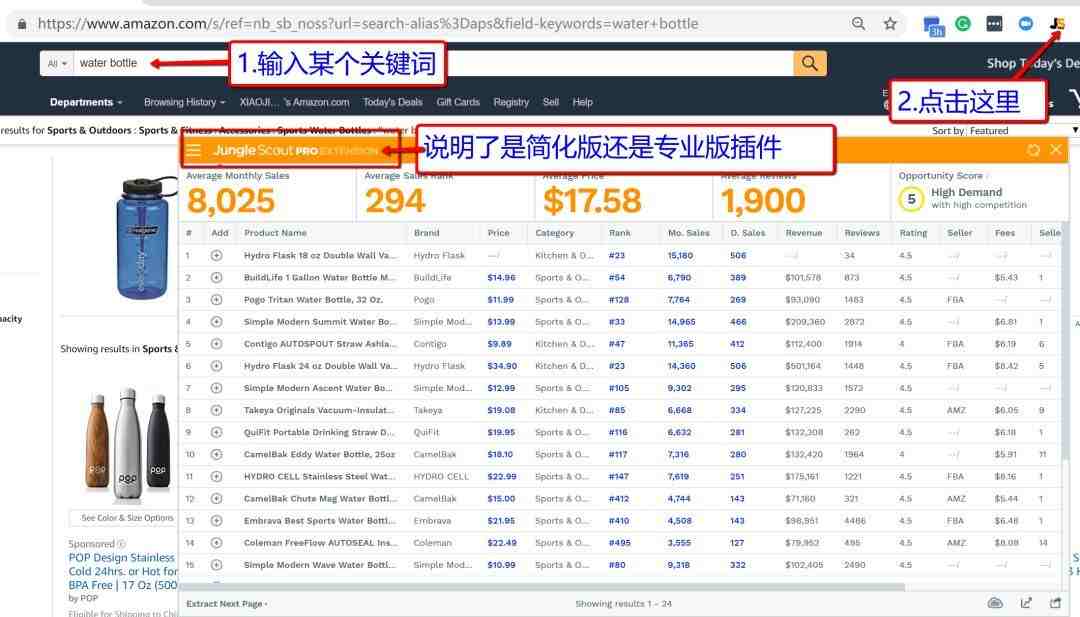Viewport: 1080px width, 617px height.
Task: Add Simple Modern Wave bottle to tracker
Action: click(216, 565)
